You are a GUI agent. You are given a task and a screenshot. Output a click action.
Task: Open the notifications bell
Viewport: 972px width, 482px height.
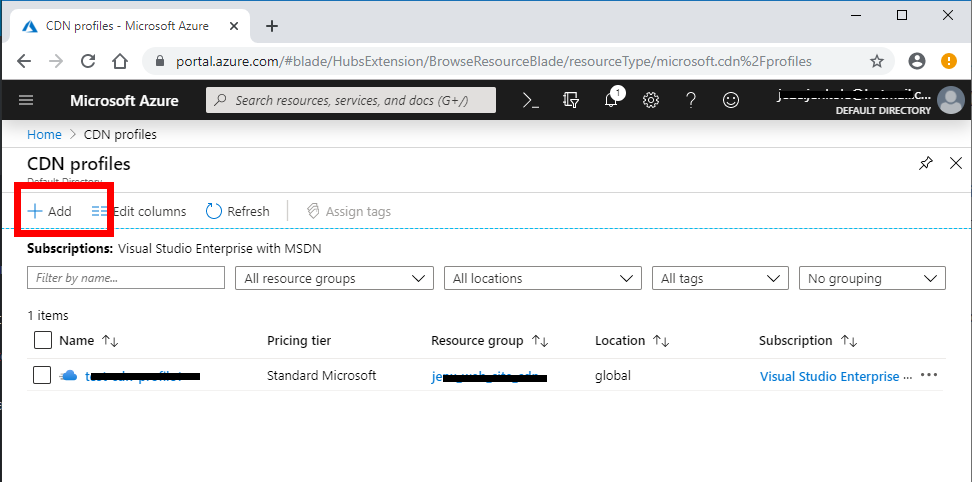click(x=611, y=100)
